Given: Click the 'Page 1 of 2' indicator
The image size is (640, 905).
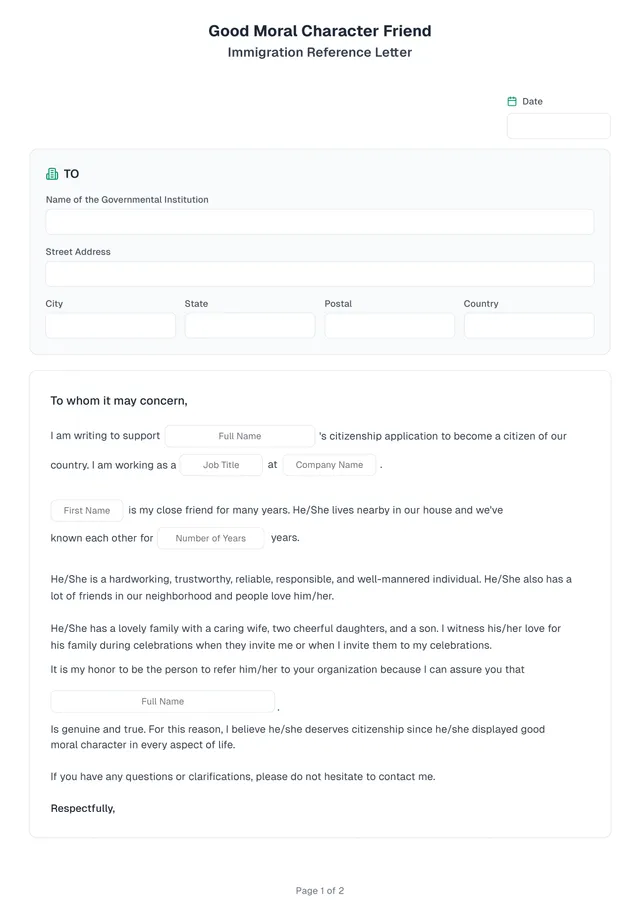Looking at the screenshot, I should (320, 890).
